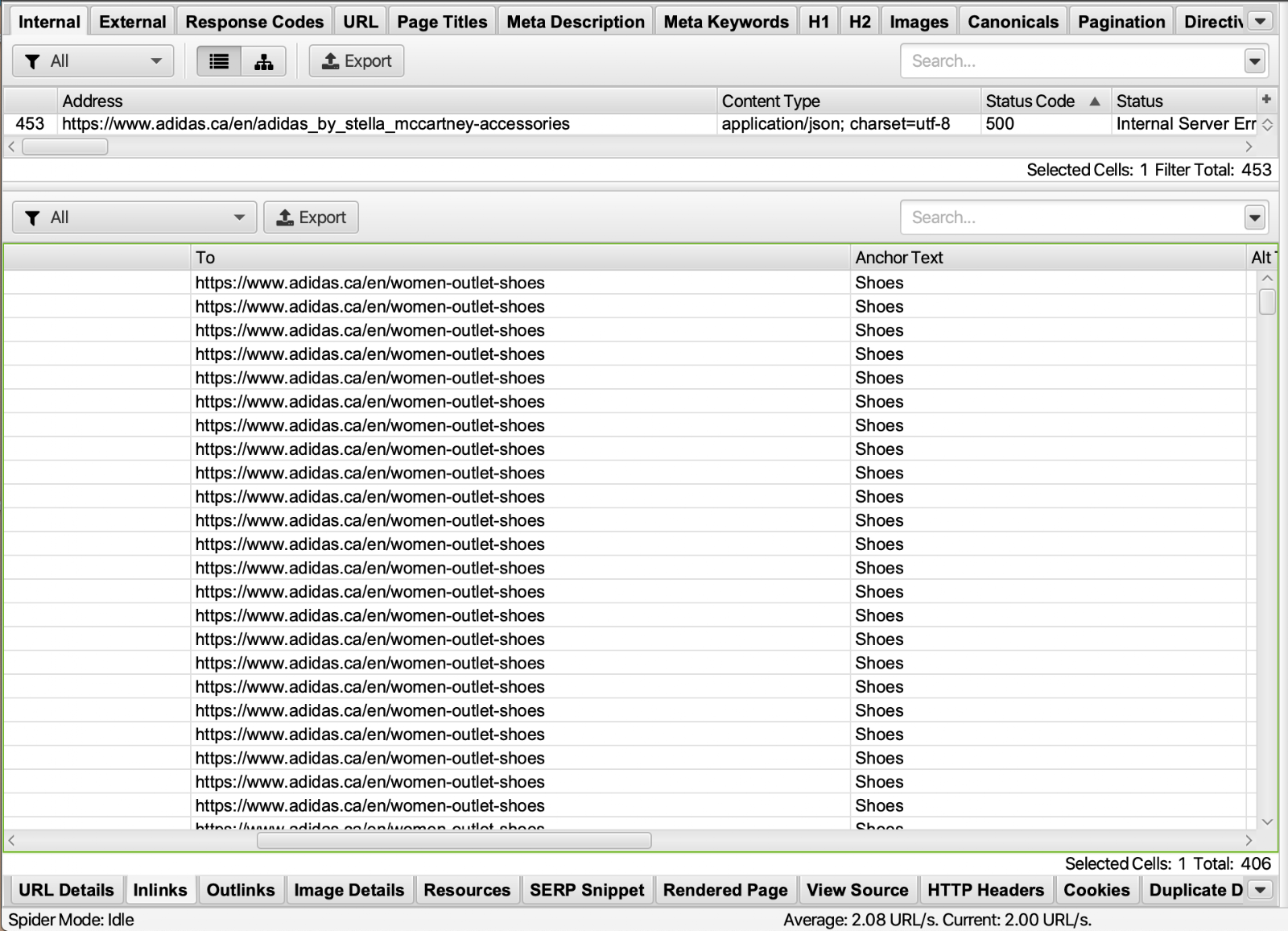Switch to Page Titles tab
The image size is (1288, 931).
[x=442, y=22]
